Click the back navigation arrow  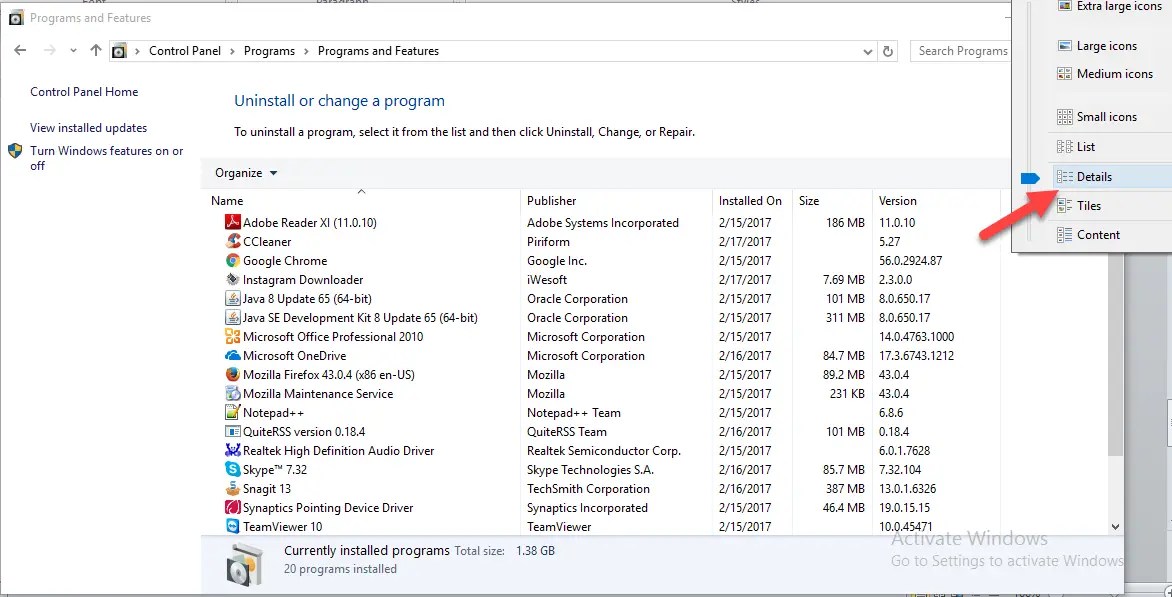coord(21,50)
